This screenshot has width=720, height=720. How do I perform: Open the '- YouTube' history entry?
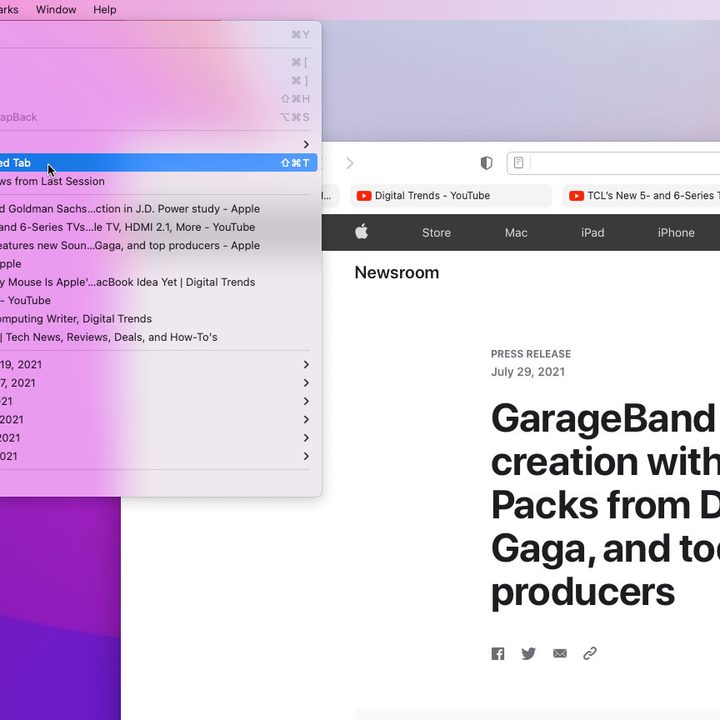157,301
